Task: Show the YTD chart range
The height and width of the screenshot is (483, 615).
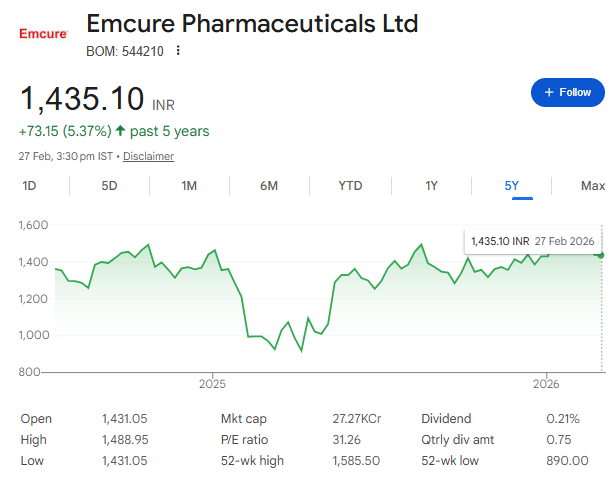Action: click(x=350, y=185)
